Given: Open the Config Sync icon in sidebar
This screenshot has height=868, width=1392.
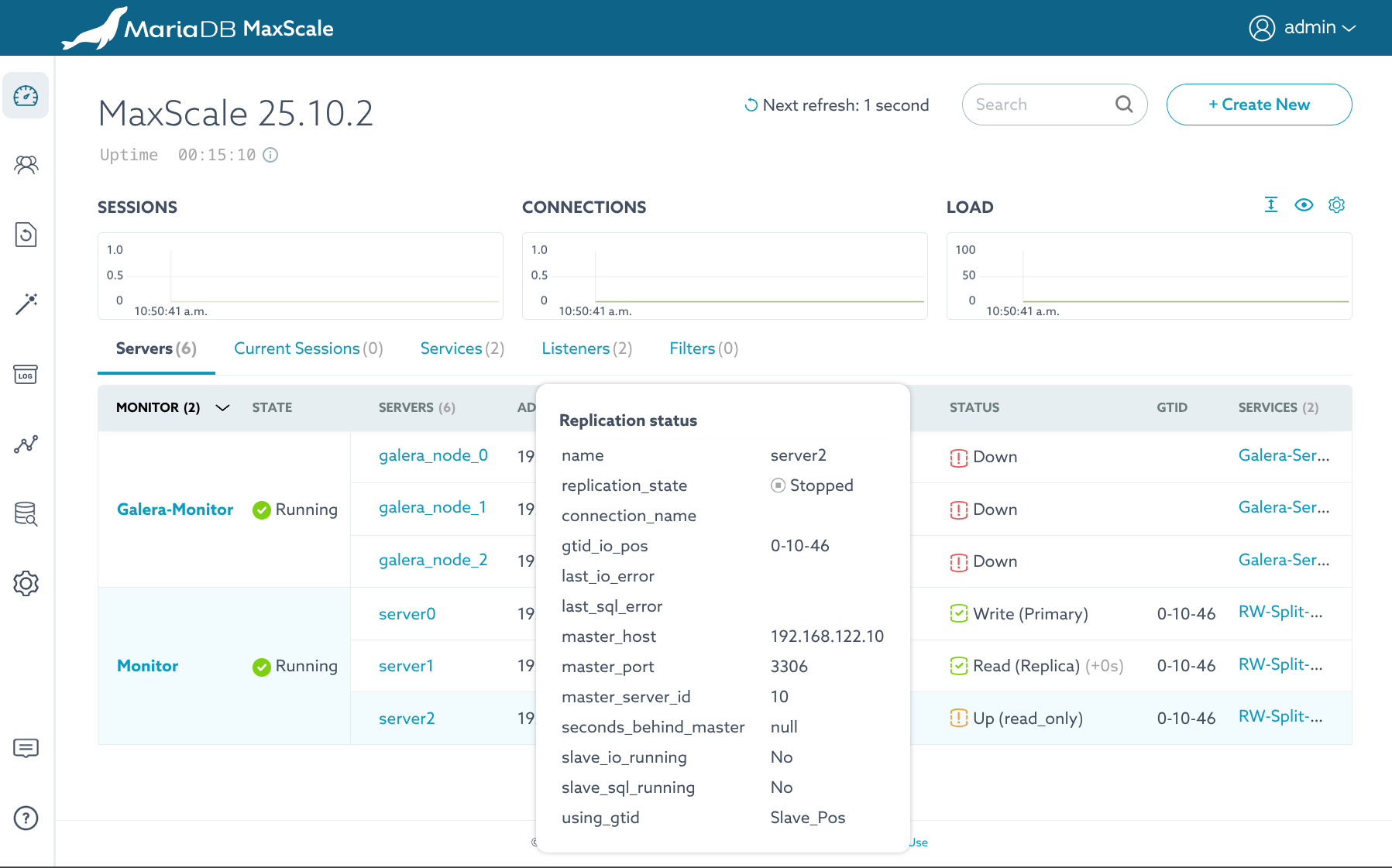Looking at the screenshot, I should [26, 235].
